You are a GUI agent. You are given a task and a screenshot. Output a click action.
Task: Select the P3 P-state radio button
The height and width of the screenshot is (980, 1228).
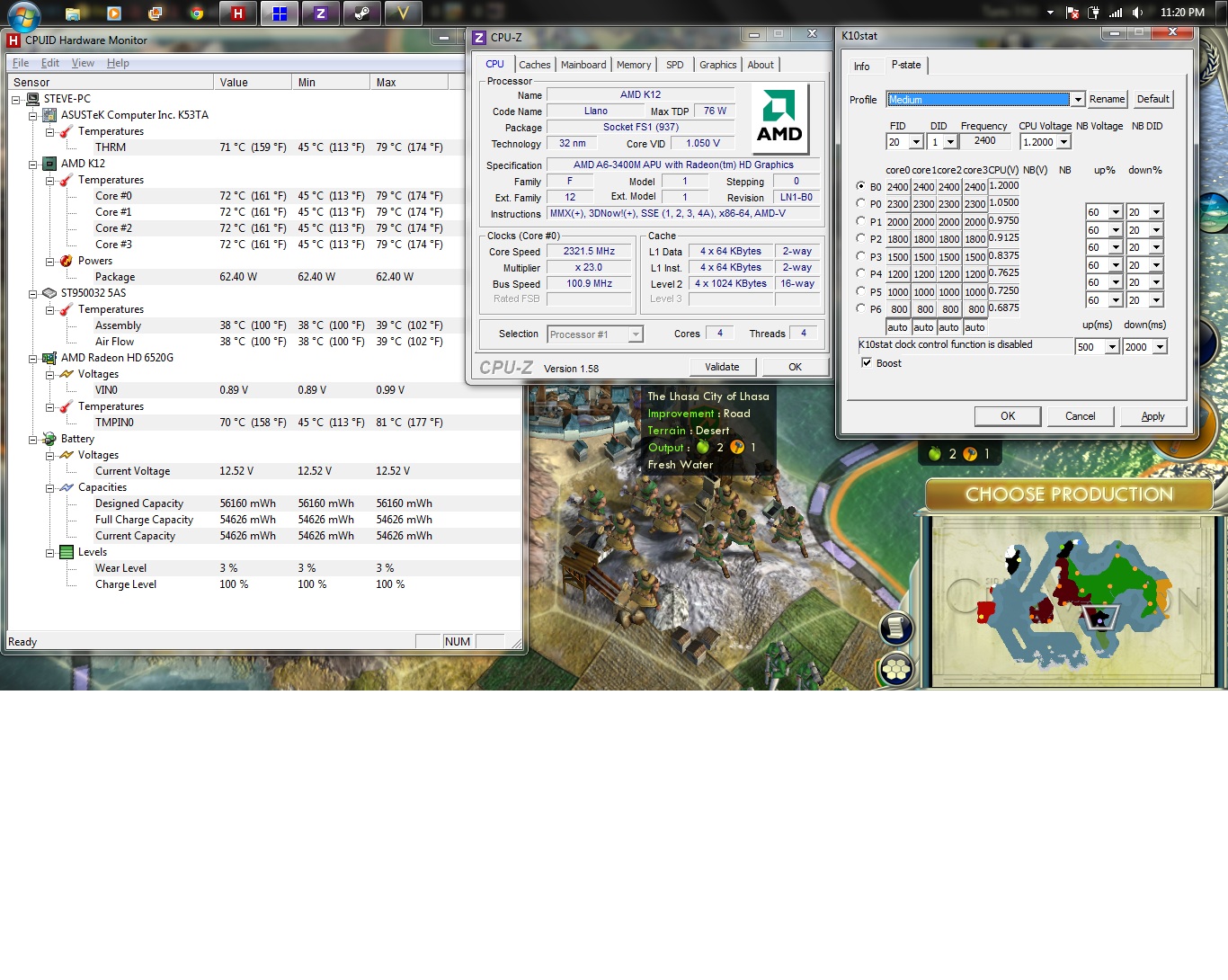pyautogui.click(x=860, y=256)
